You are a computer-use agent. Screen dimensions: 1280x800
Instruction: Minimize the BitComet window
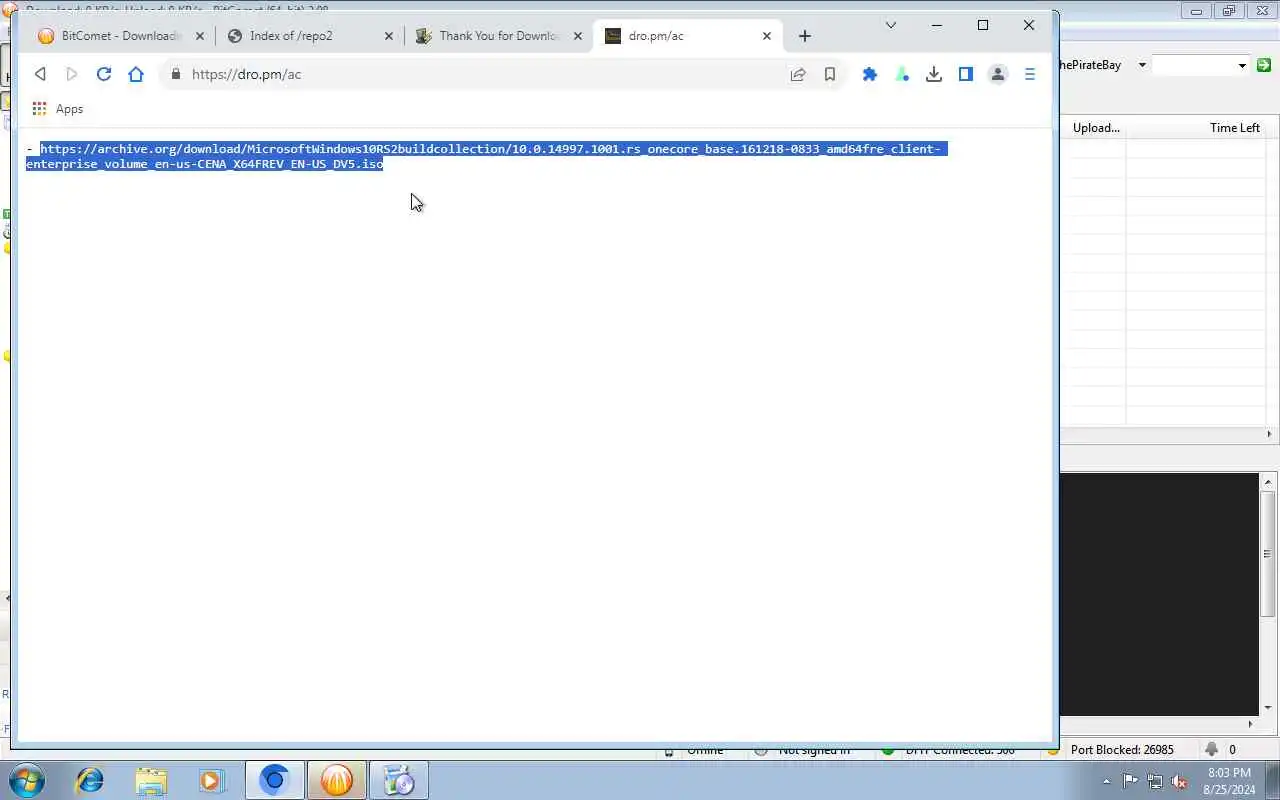click(1196, 11)
